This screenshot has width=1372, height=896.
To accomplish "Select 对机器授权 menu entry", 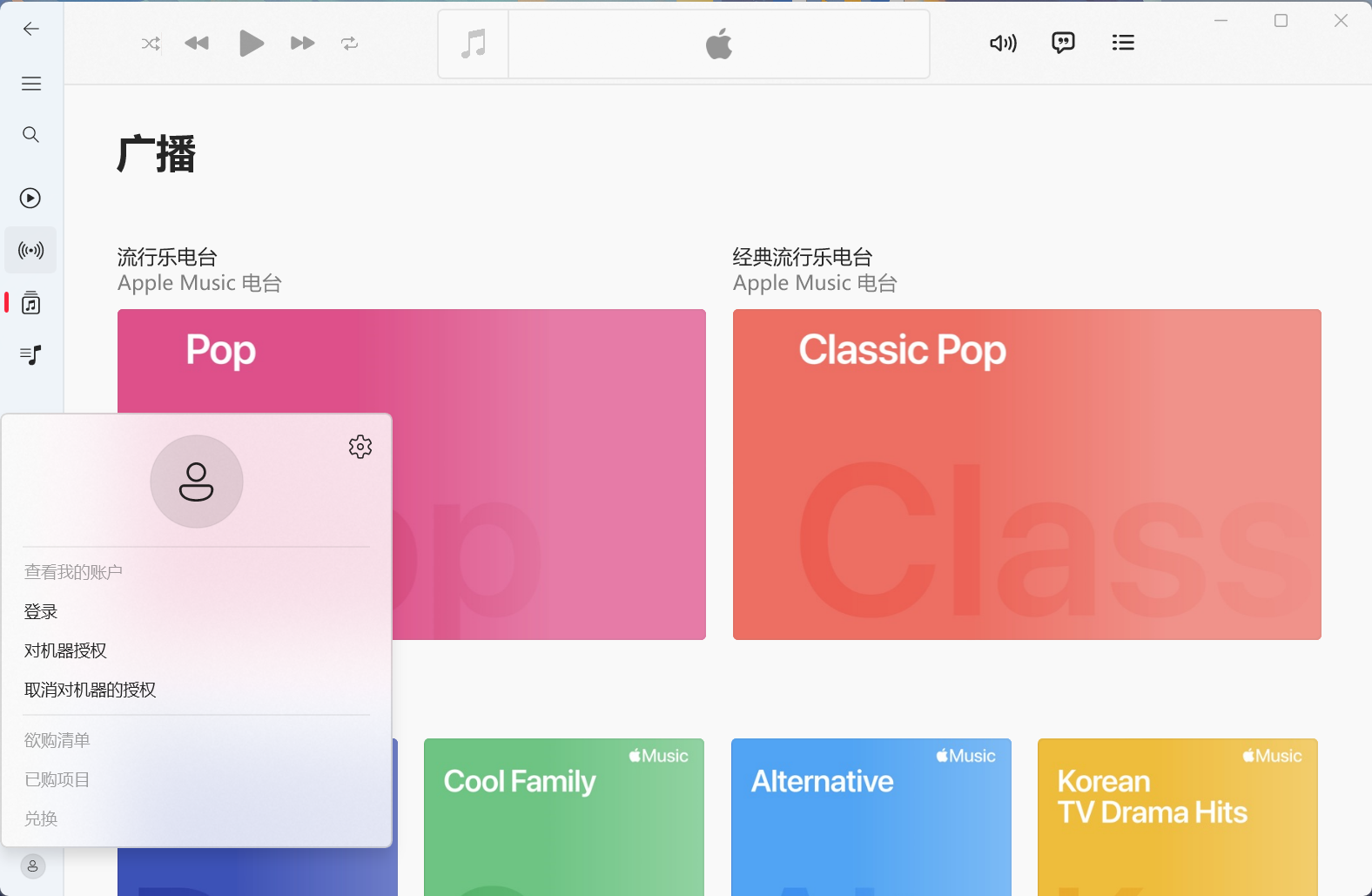I will click(65, 651).
